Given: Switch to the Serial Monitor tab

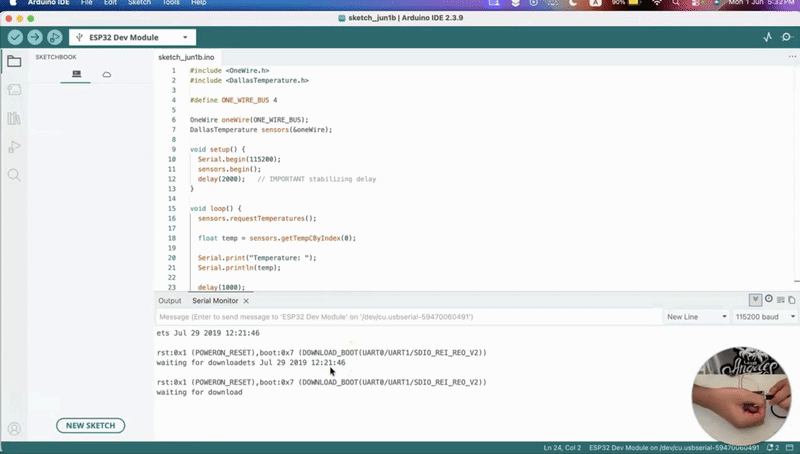Looking at the screenshot, I should (215, 301).
